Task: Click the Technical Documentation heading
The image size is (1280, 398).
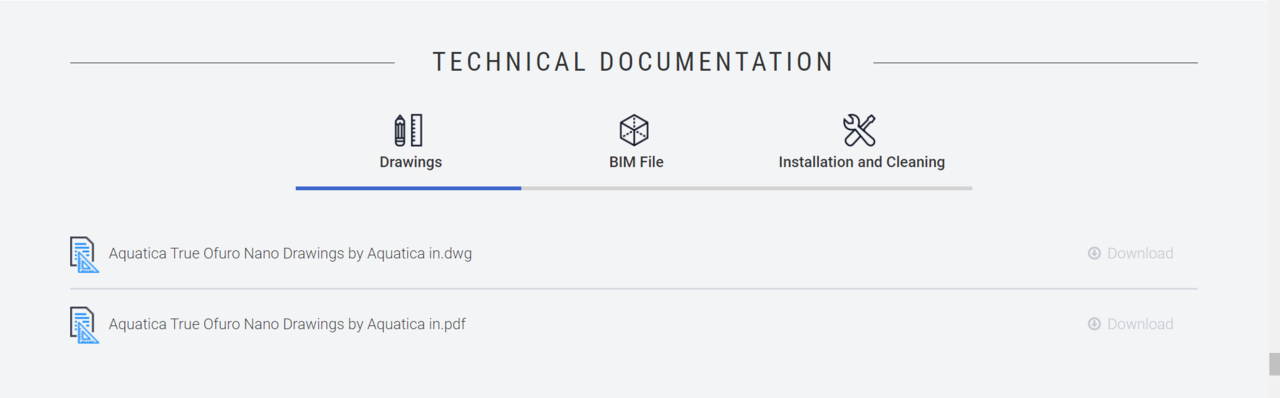Action: [x=633, y=62]
